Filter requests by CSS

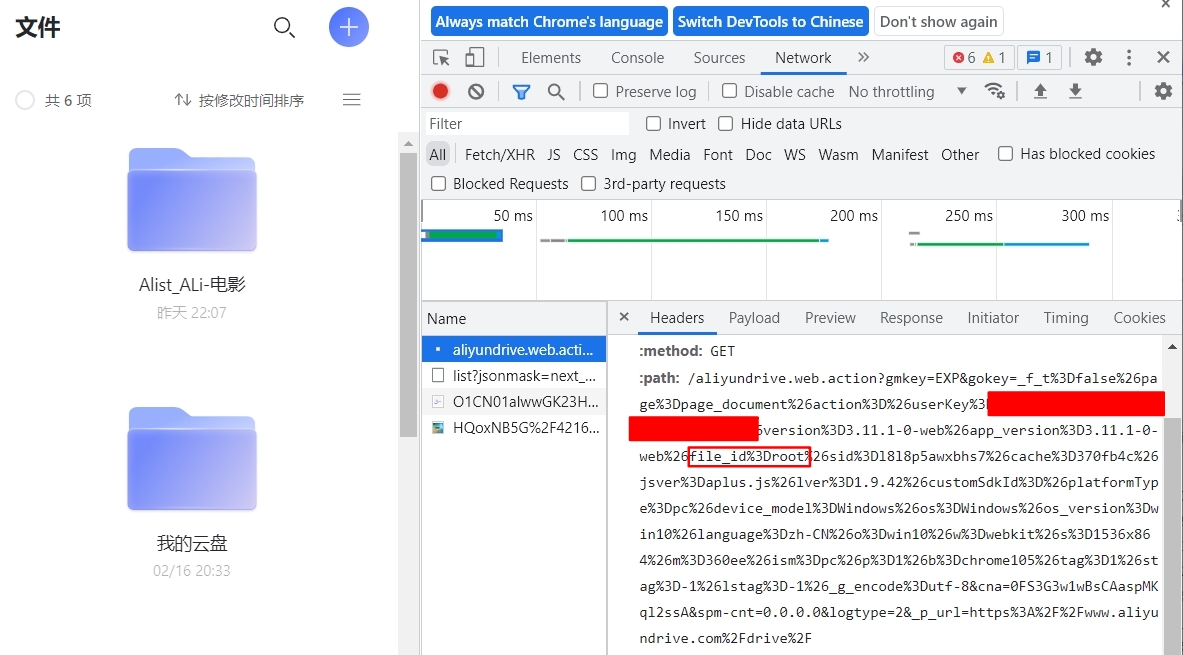[585, 154]
